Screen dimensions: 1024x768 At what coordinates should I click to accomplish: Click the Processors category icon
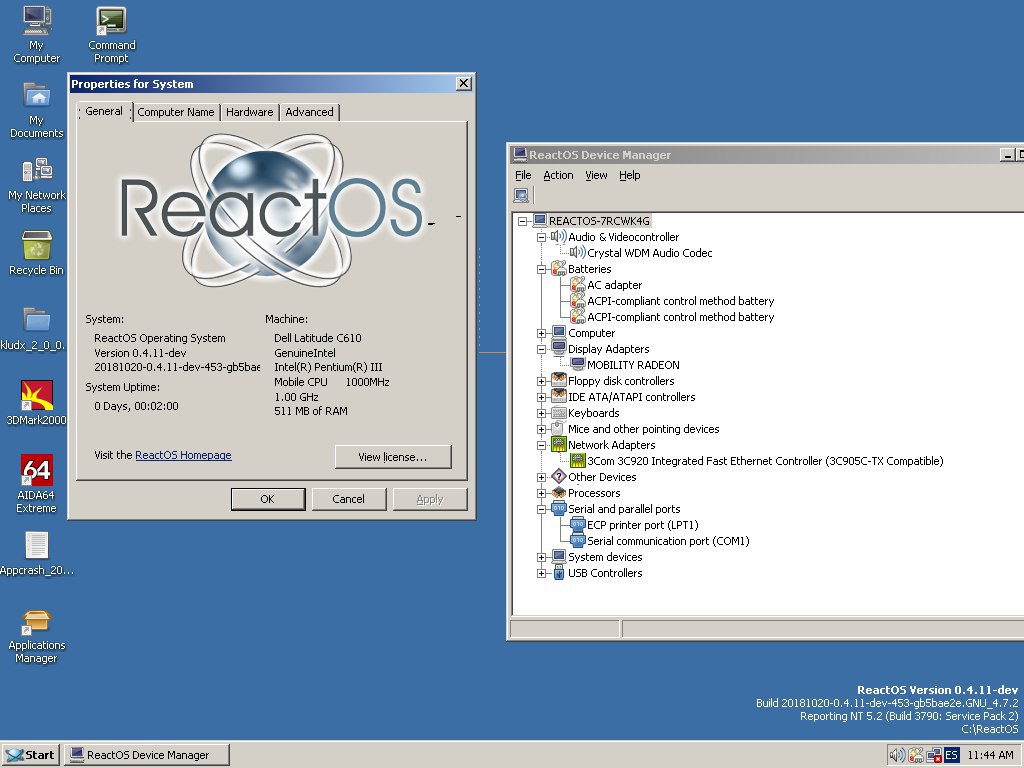click(559, 492)
